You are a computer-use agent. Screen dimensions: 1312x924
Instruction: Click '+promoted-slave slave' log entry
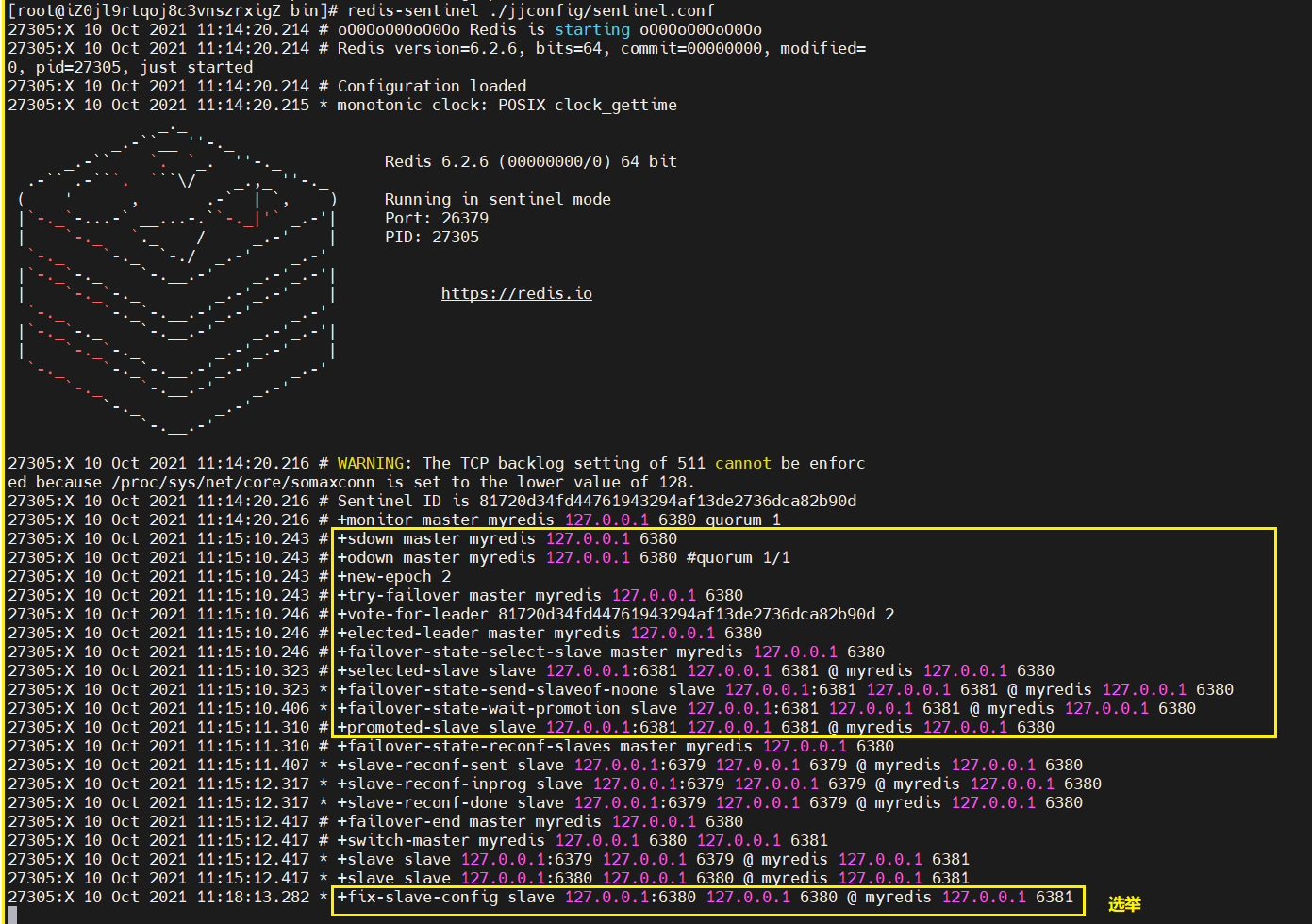pos(696,727)
